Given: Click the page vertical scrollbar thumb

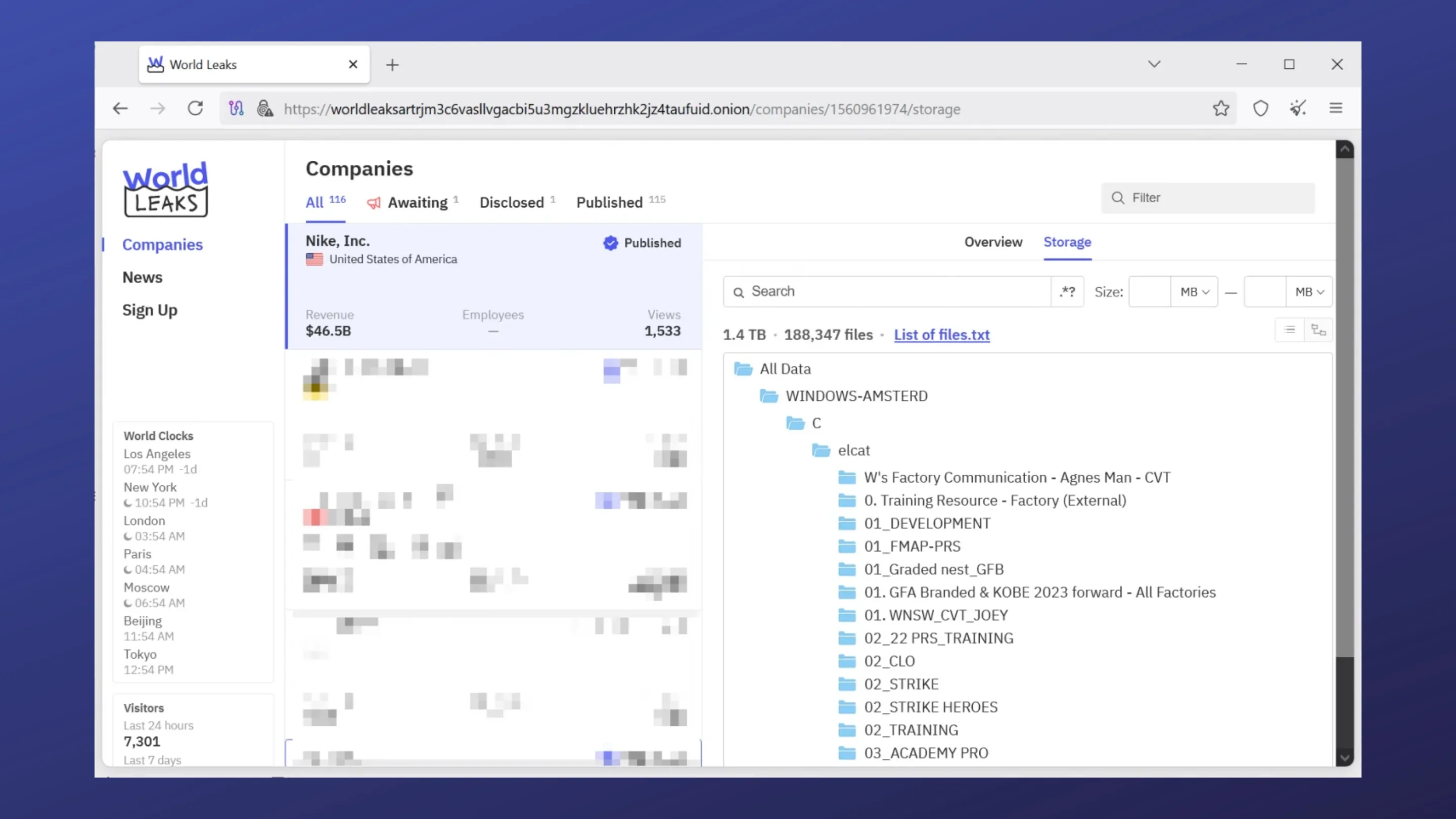Looking at the screenshot, I should [1345, 407].
